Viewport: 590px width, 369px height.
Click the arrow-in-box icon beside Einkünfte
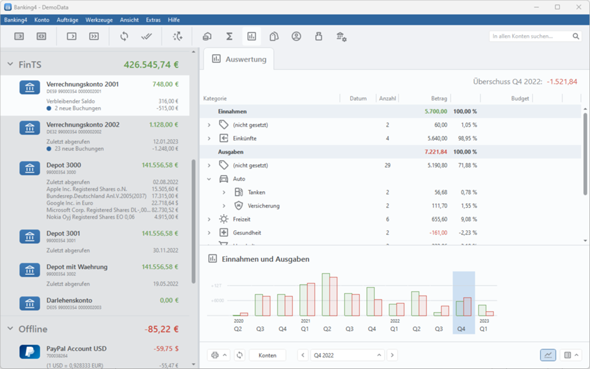click(224, 138)
